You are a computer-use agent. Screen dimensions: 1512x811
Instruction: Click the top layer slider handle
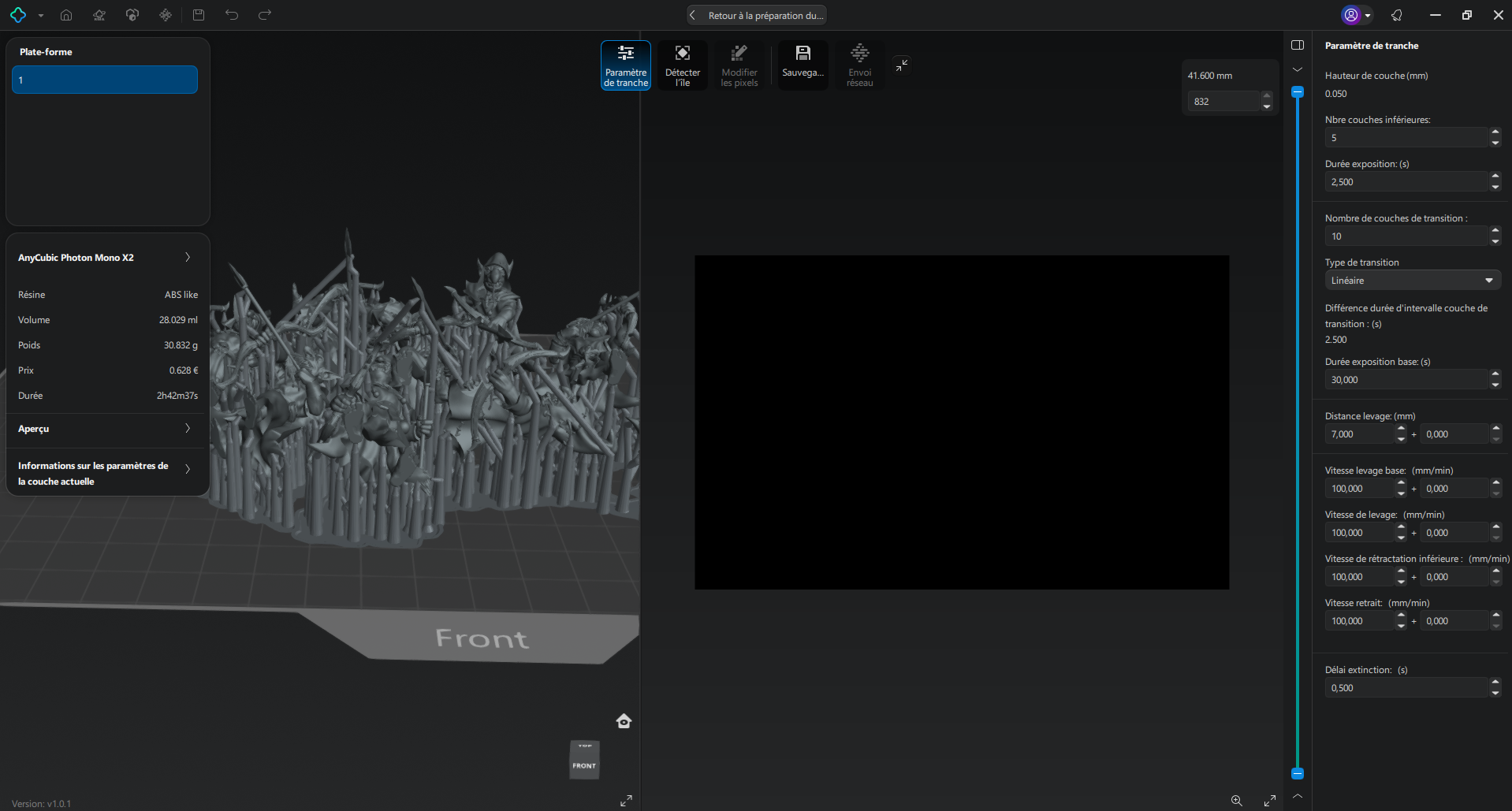tap(1298, 92)
